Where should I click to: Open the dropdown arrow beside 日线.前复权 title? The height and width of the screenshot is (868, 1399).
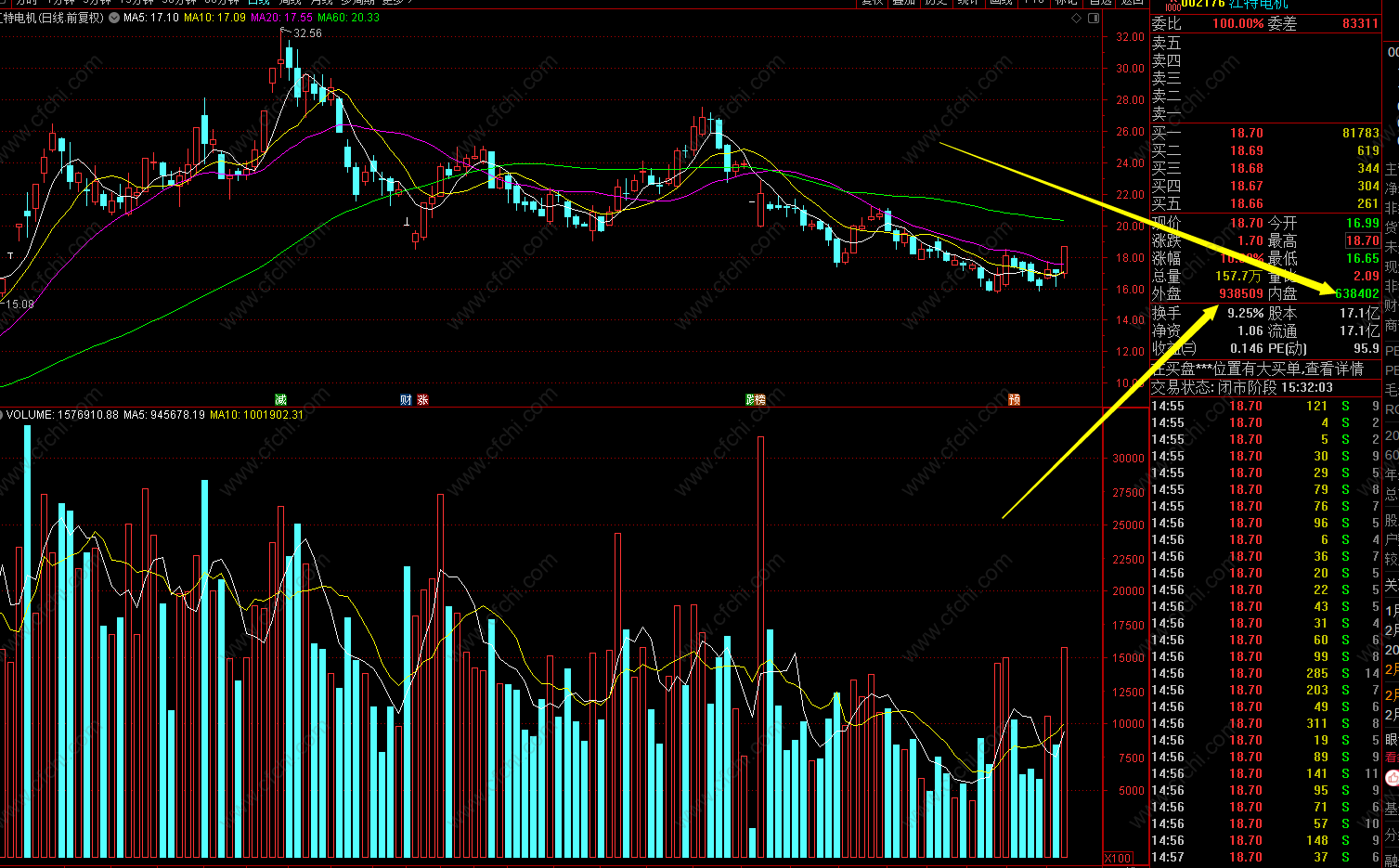tap(113, 18)
